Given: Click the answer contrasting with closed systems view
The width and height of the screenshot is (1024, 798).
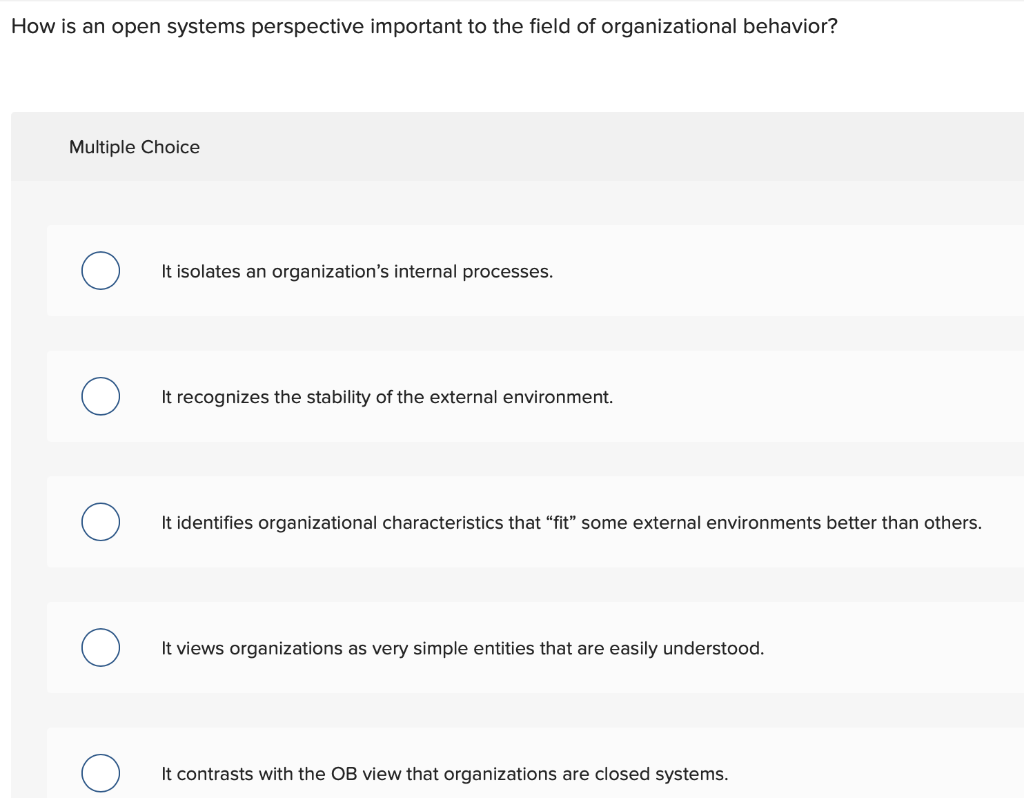Looking at the screenshot, I should [x=445, y=774].
